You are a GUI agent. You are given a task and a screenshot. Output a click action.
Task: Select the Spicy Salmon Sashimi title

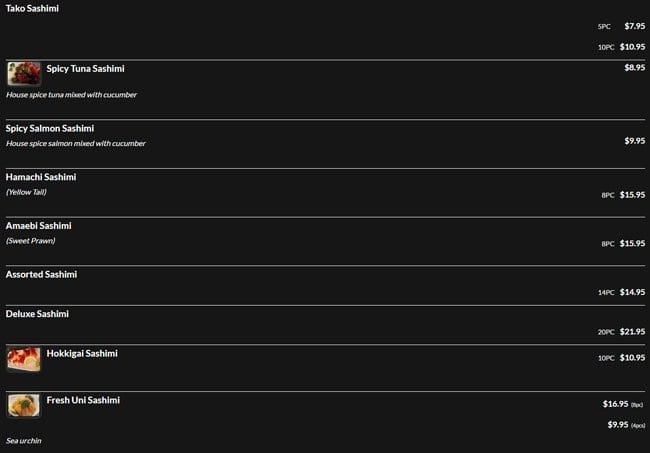point(50,128)
